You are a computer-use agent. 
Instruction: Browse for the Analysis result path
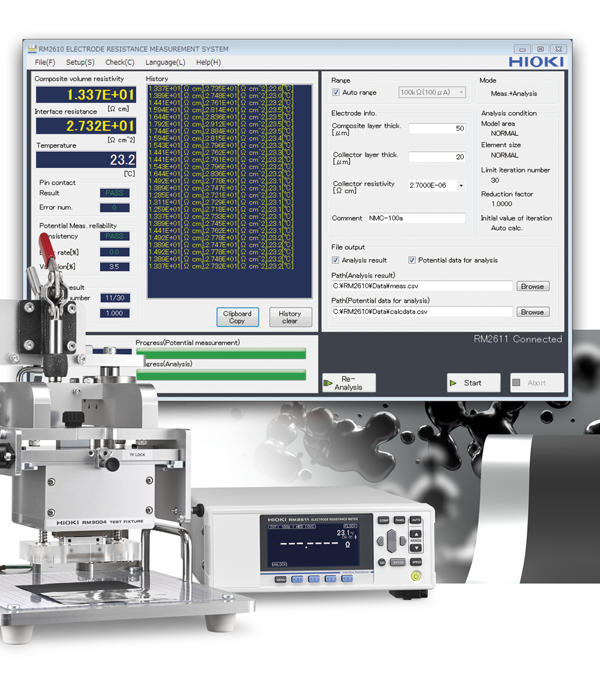click(533, 286)
